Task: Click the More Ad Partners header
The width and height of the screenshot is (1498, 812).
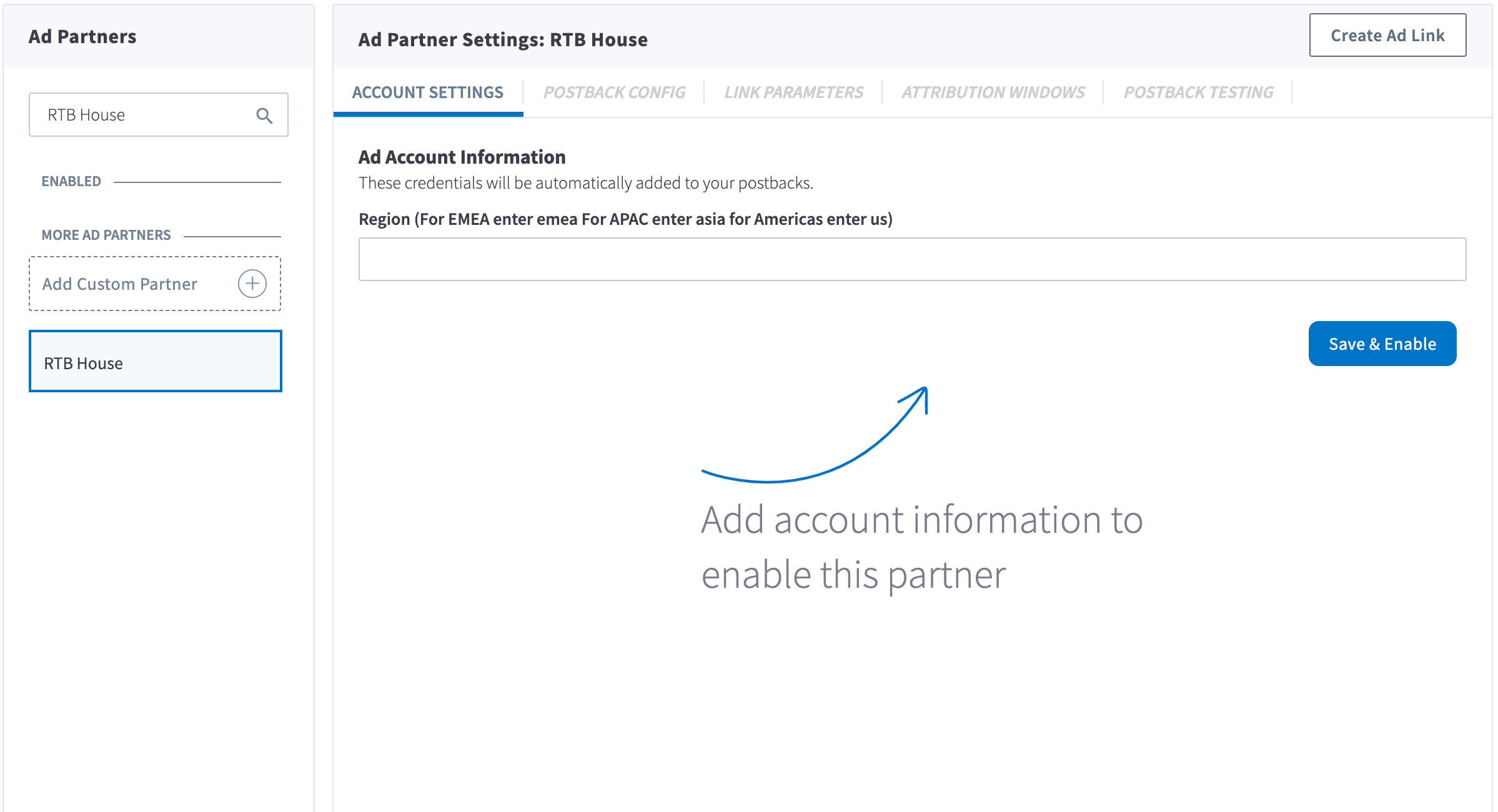Action: 106,235
